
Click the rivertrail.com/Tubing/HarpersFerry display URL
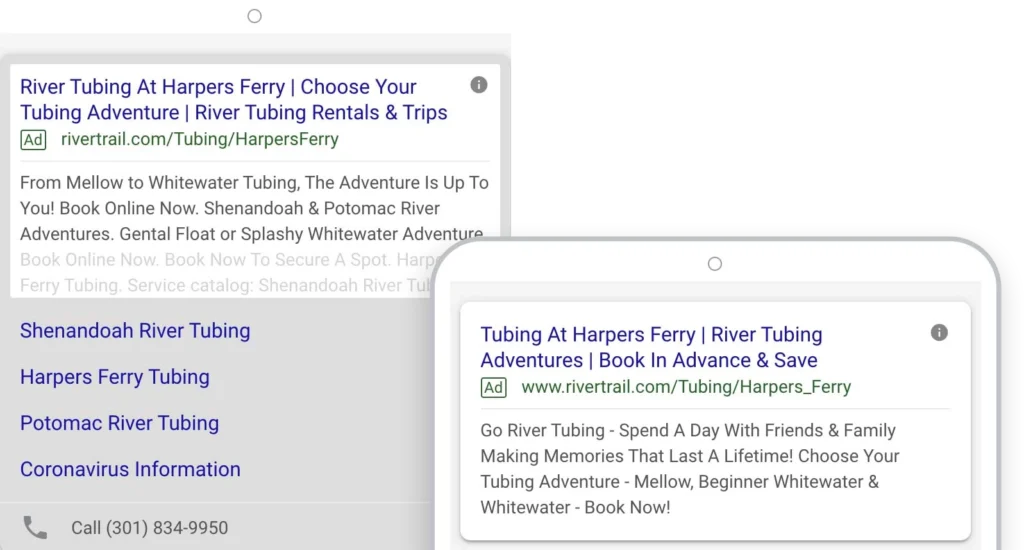[200, 139]
